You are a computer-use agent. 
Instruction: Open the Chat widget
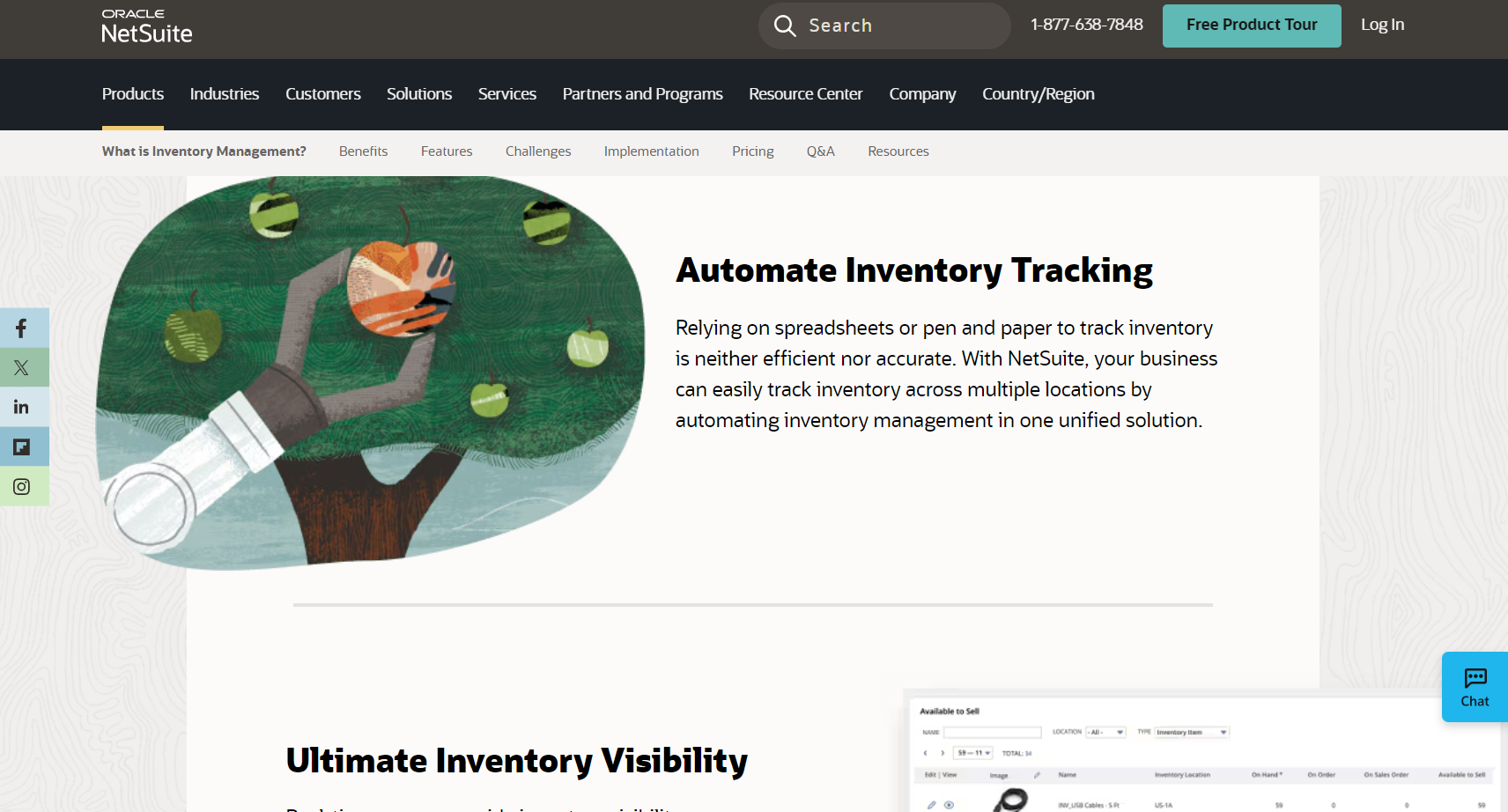(x=1475, y=687)
